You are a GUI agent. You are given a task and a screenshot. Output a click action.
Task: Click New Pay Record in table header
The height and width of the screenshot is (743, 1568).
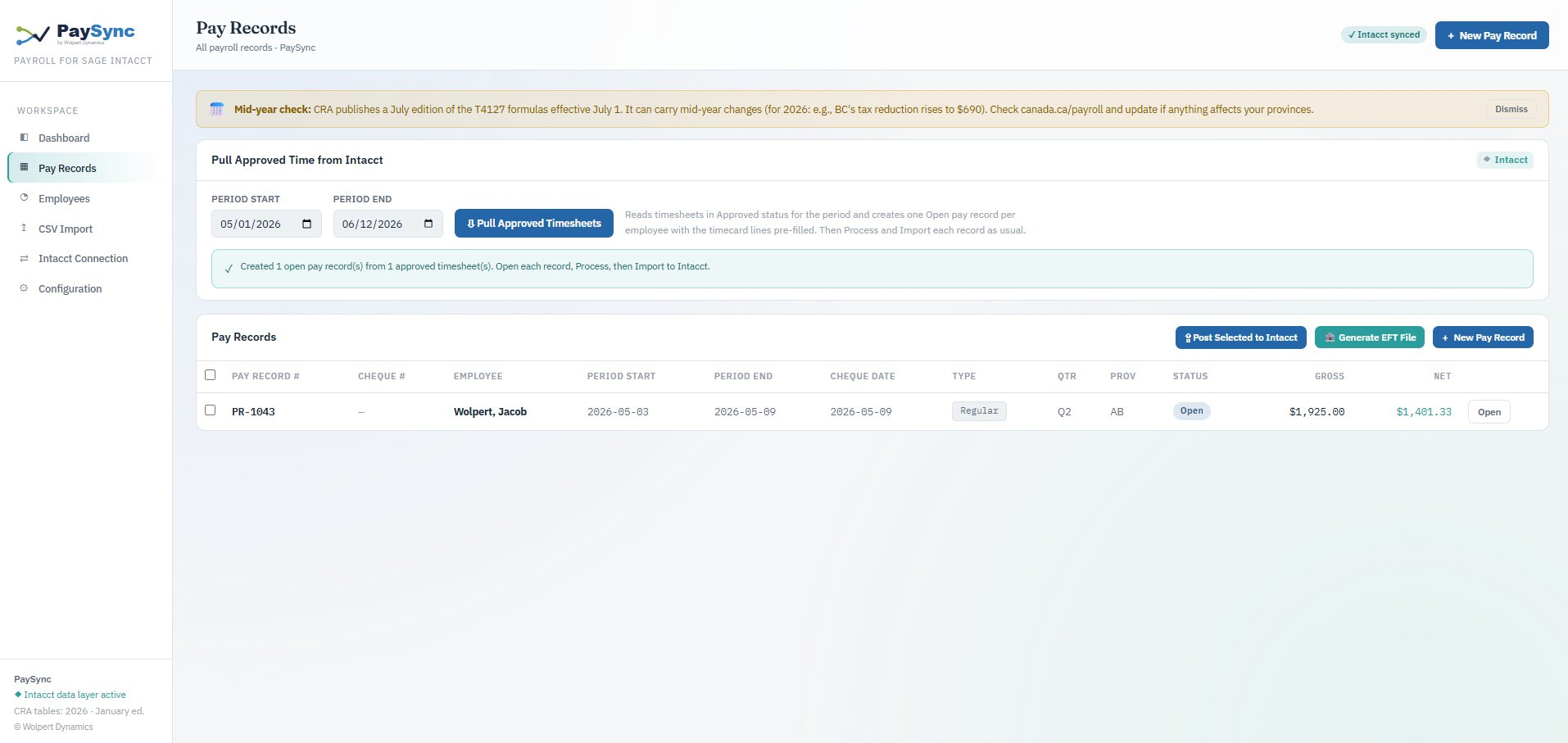[x=1483, y=338]
